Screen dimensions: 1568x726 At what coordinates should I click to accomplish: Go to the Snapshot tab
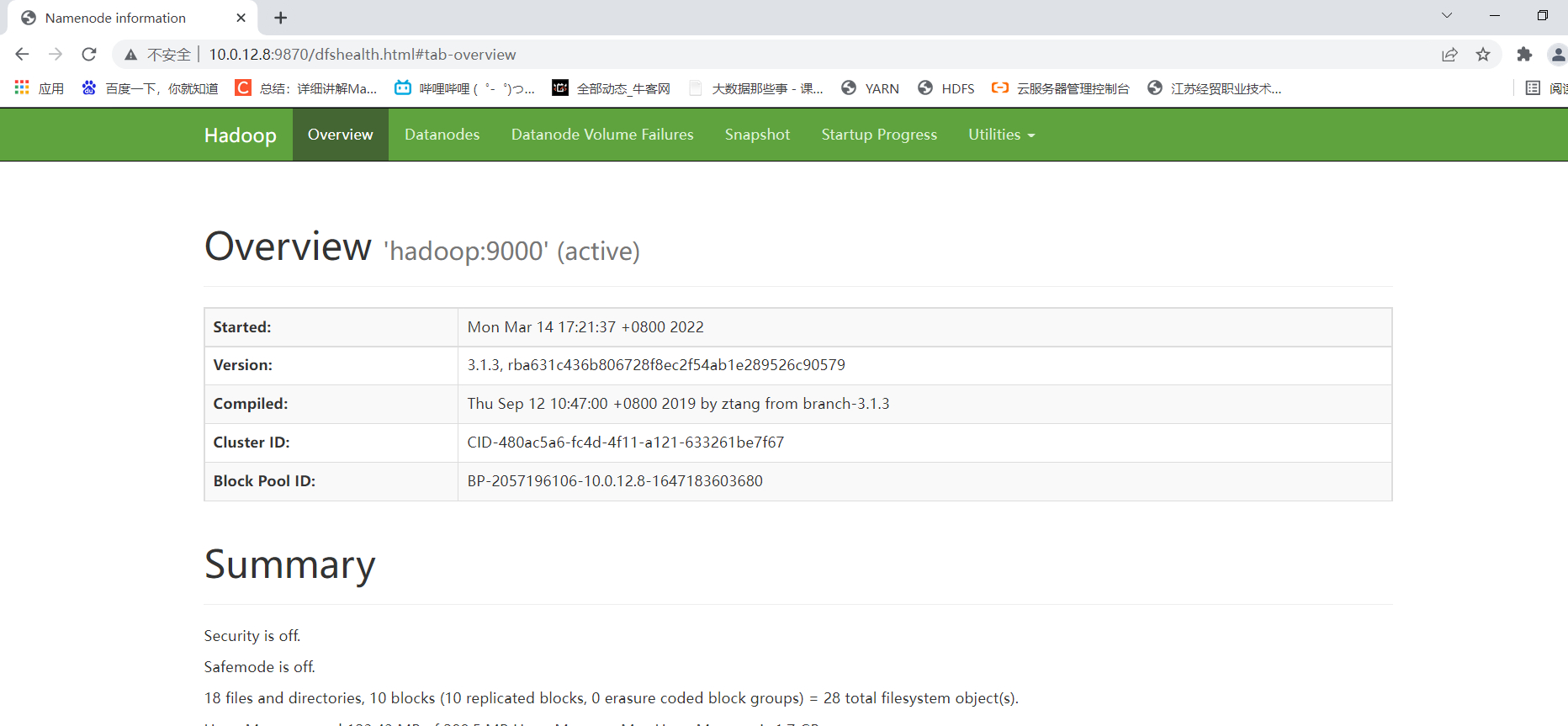click(757, 135)
